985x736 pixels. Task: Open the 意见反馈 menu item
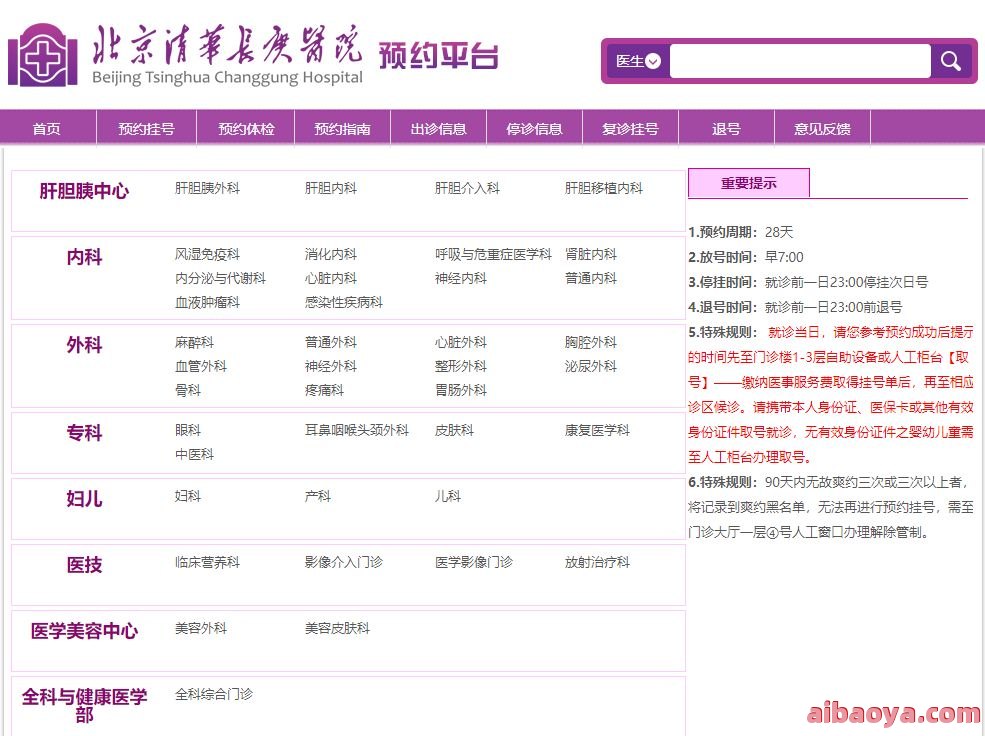pos(822,129)
